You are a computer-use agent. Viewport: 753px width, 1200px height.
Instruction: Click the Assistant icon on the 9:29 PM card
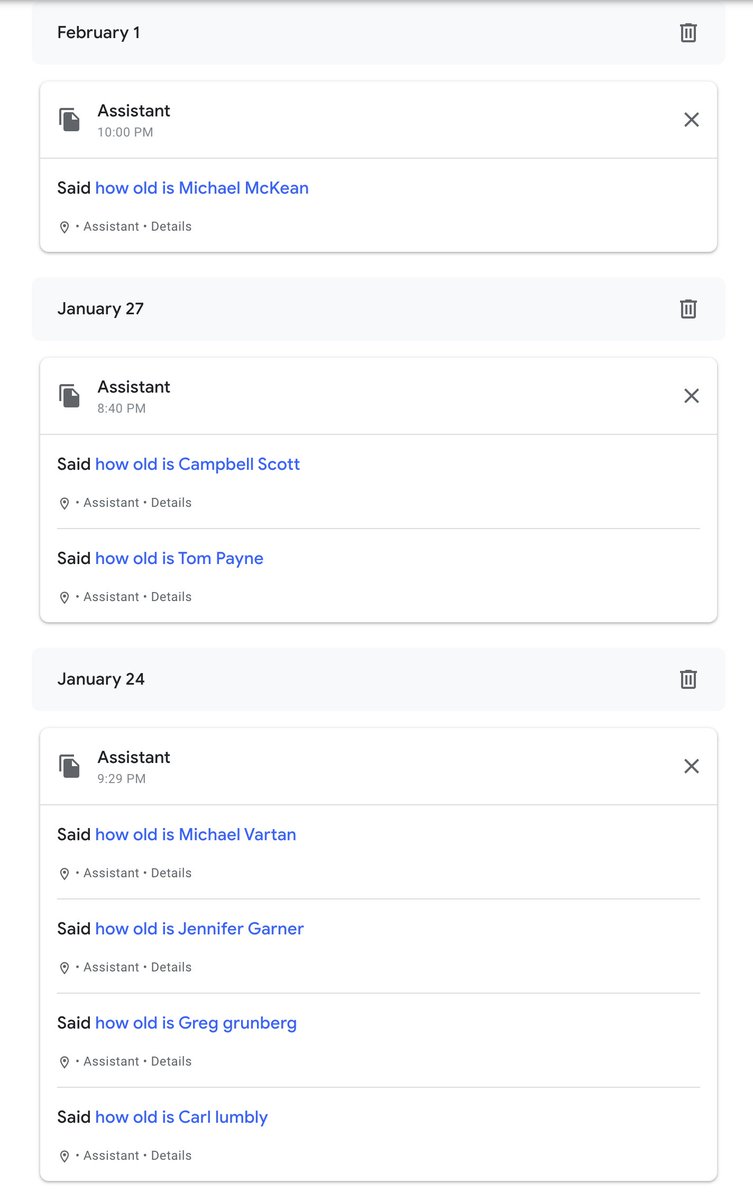(x=69, y=766)
